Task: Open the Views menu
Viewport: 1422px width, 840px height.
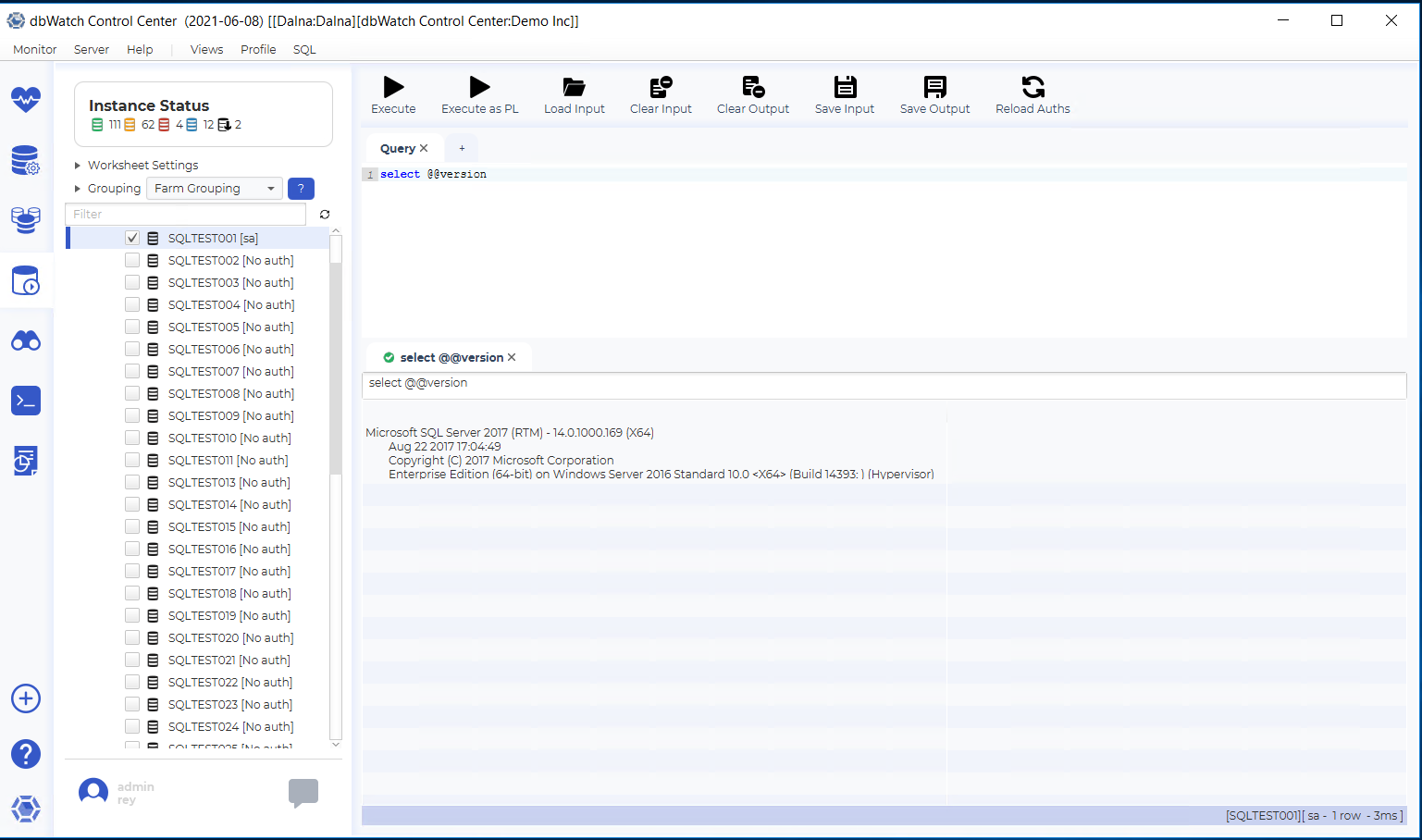Action: click(x=206, y=50)
